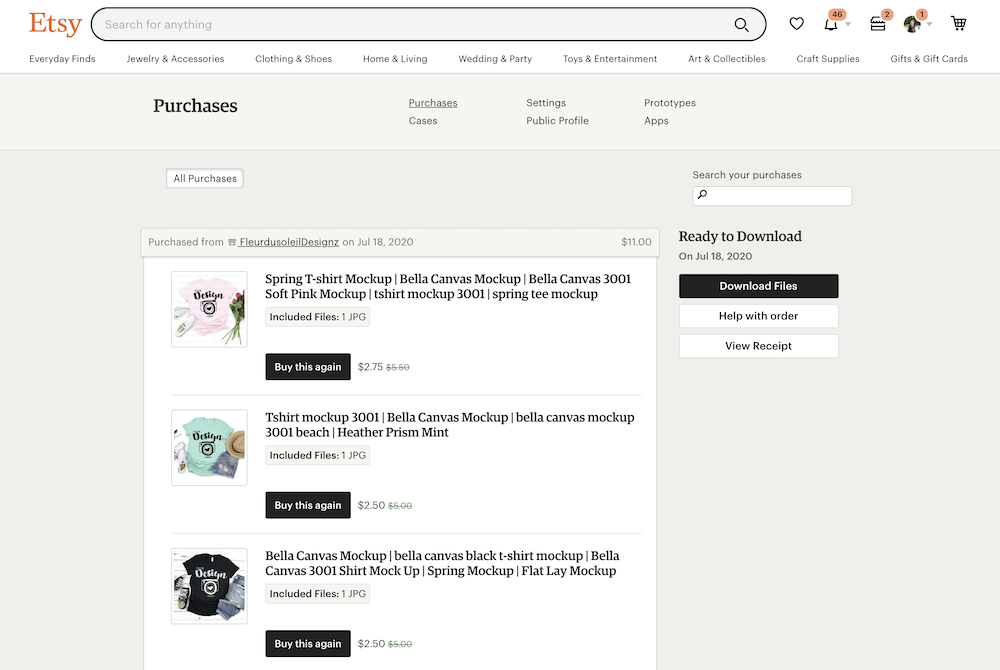Open Craft Supplies category
Image resolution: width=1000 pixels, height=670 pixels.
pos(828,59)
